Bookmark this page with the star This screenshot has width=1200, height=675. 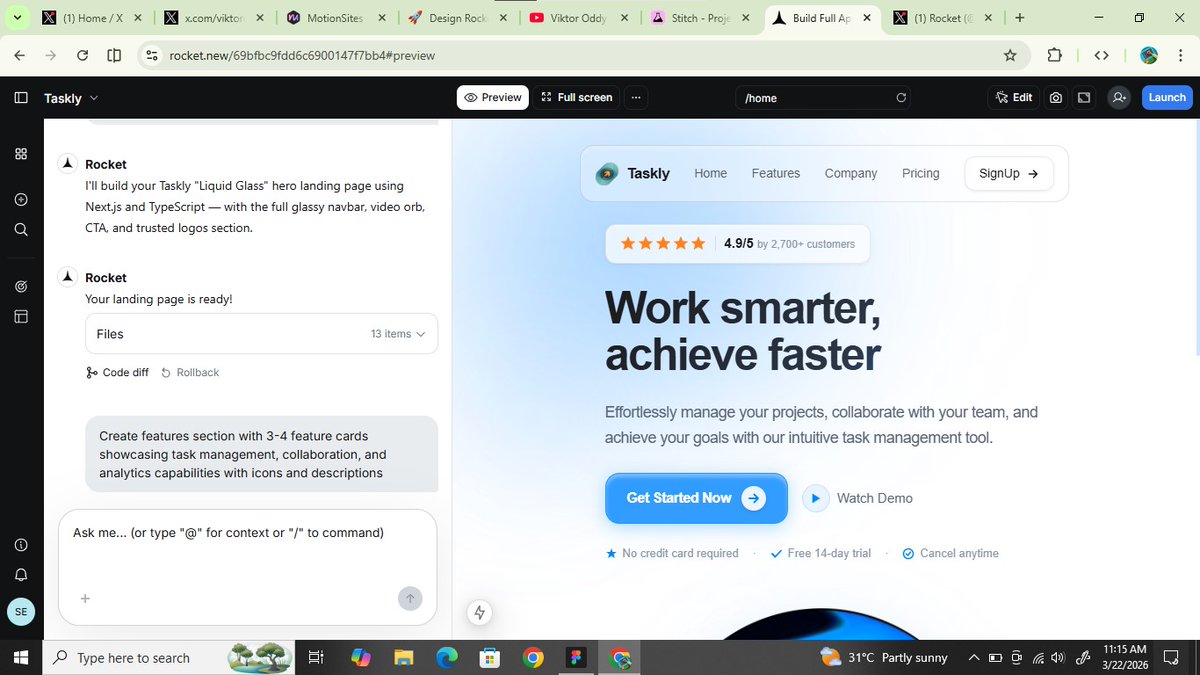(1010, 55)
